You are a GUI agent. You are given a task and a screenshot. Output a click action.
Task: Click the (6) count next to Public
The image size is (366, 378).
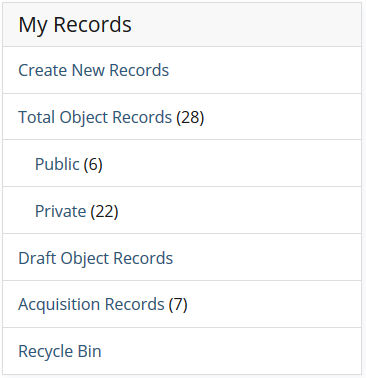93,164
